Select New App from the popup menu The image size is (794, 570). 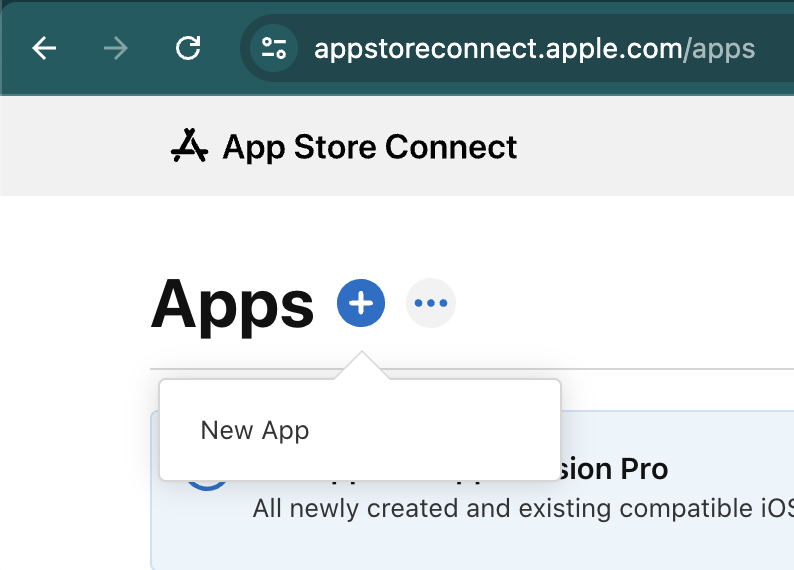point(255,431)
